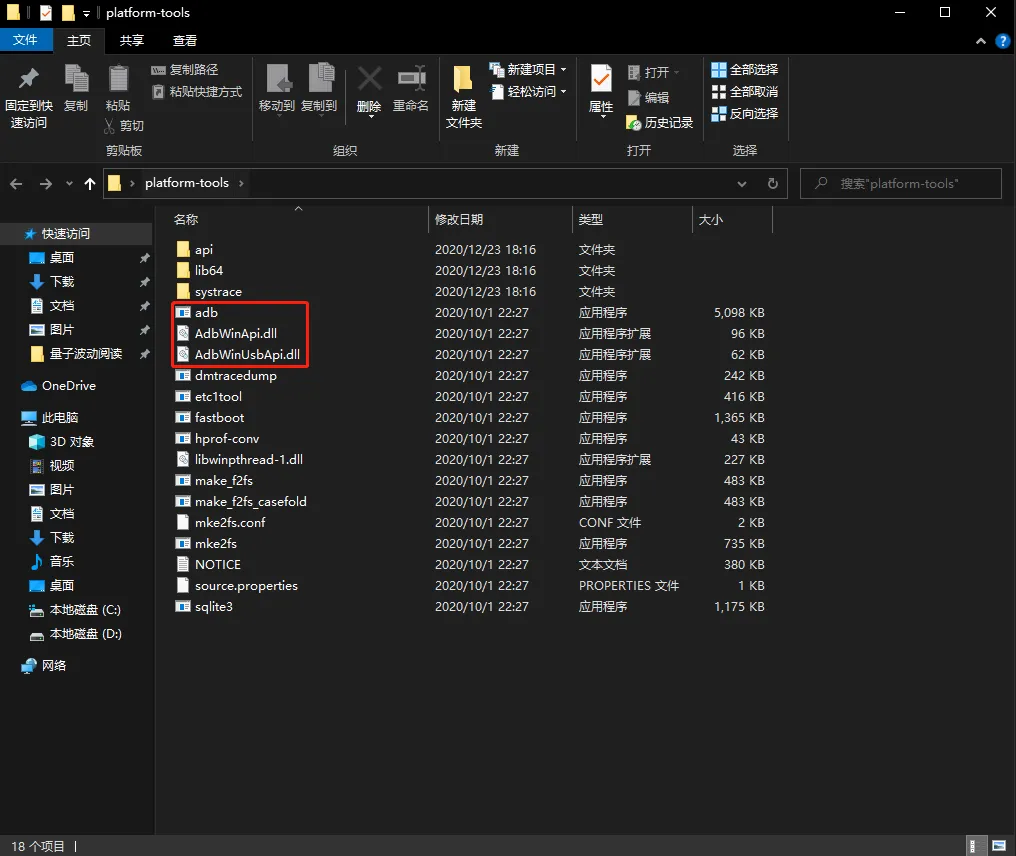Image resolution: width=1016 pixels, height=856 pixels.
Task: Go forward with the right arrow
Action: click(45, 184)
